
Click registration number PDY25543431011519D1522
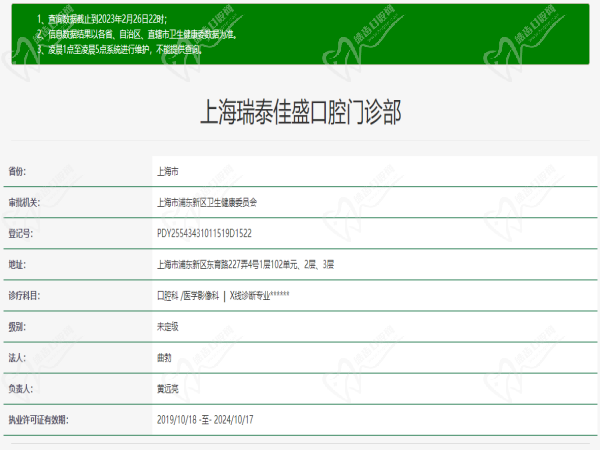(205, 233)
